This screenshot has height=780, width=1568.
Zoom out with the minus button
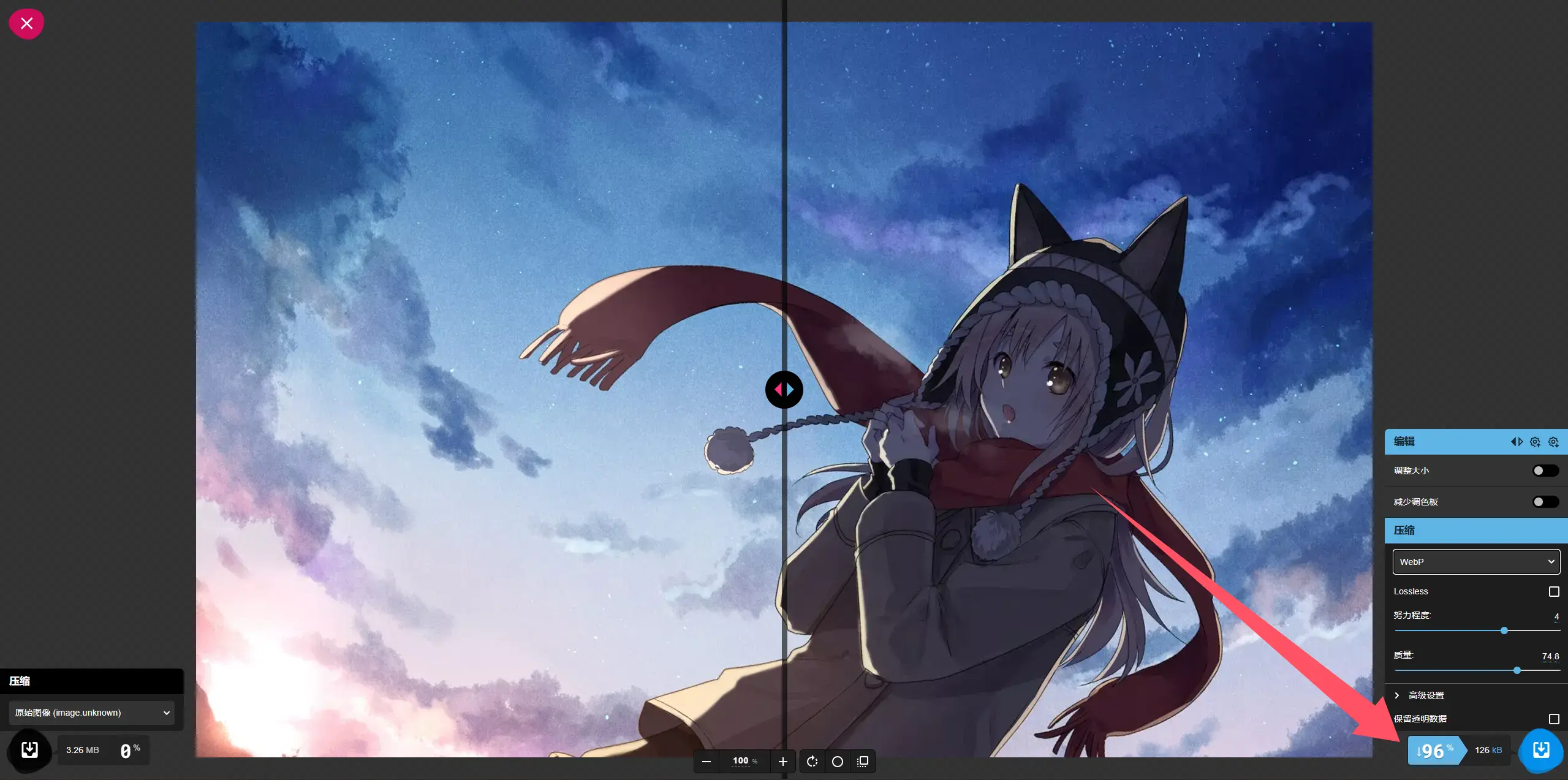(706, 761)
